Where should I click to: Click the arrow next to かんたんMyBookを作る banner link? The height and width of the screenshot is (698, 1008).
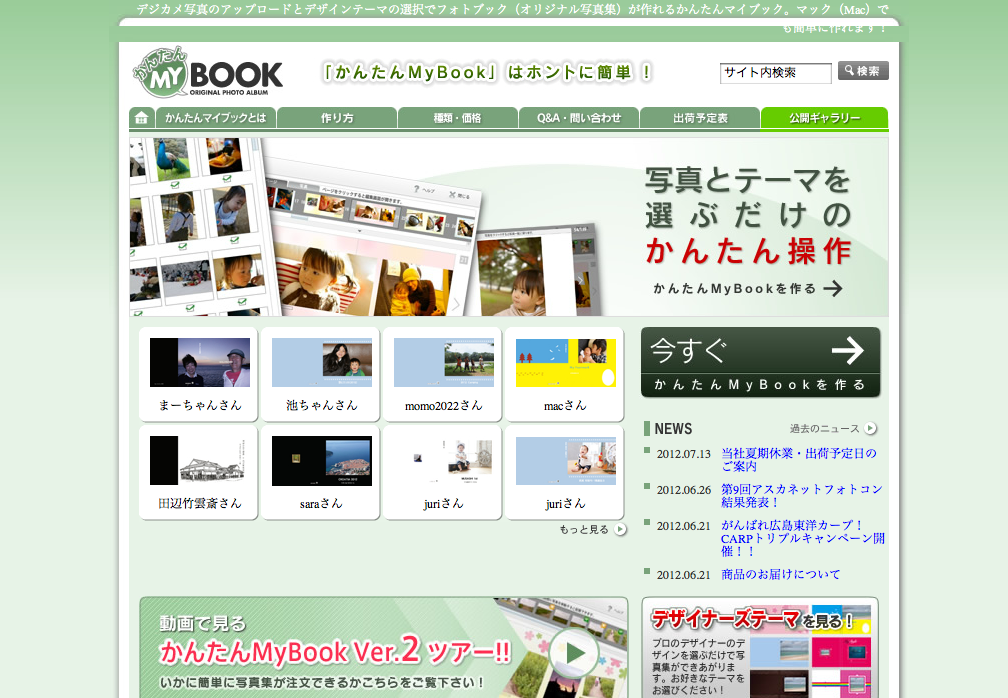[x=833, y=289]
